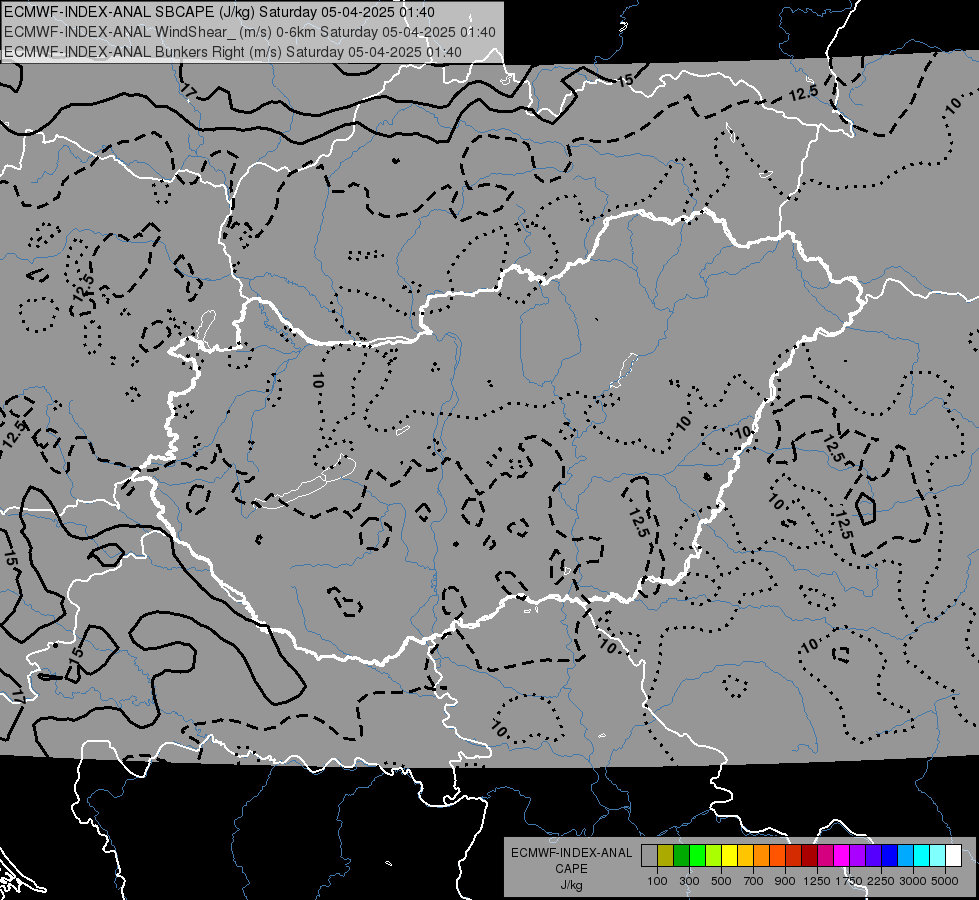979x900 pixels.
Task: Click the legend tick value 500
Action: [721, 881]
